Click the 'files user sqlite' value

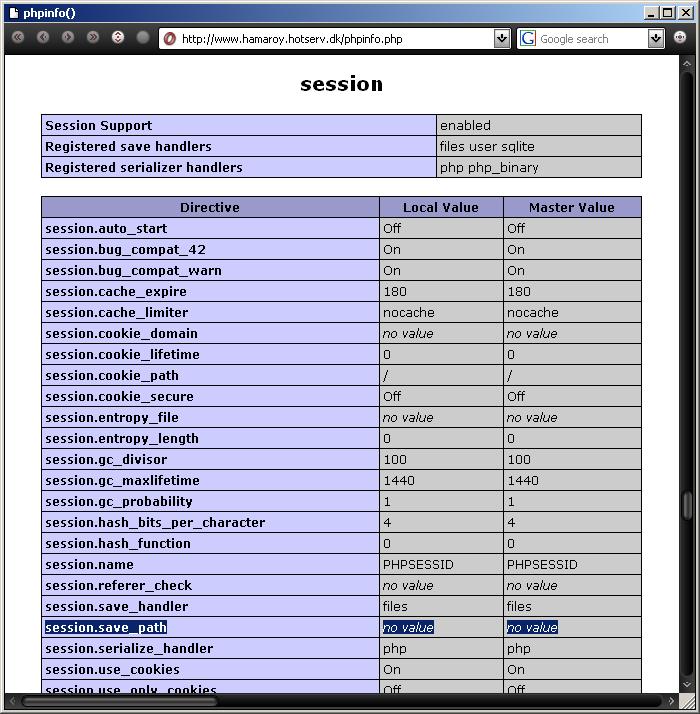tap(487, 146)
